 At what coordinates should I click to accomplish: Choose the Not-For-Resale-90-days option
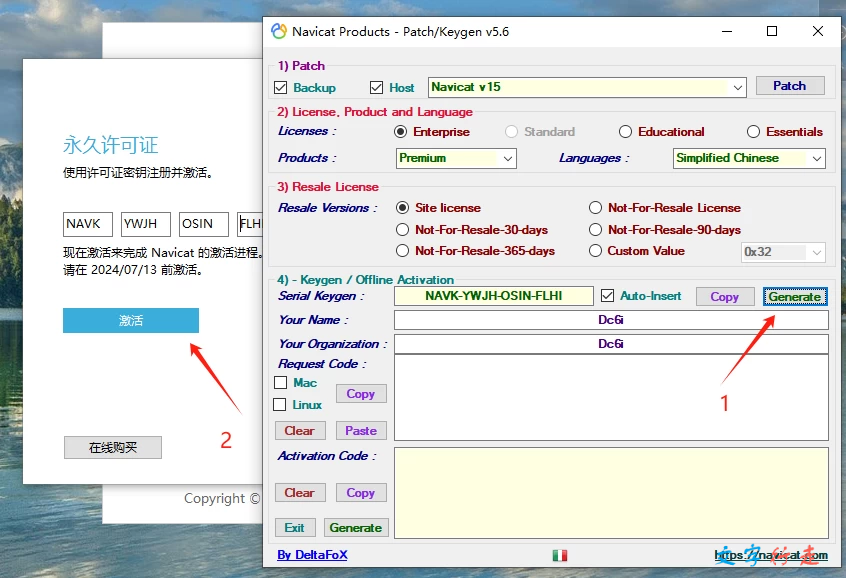[x=595, y=230]
